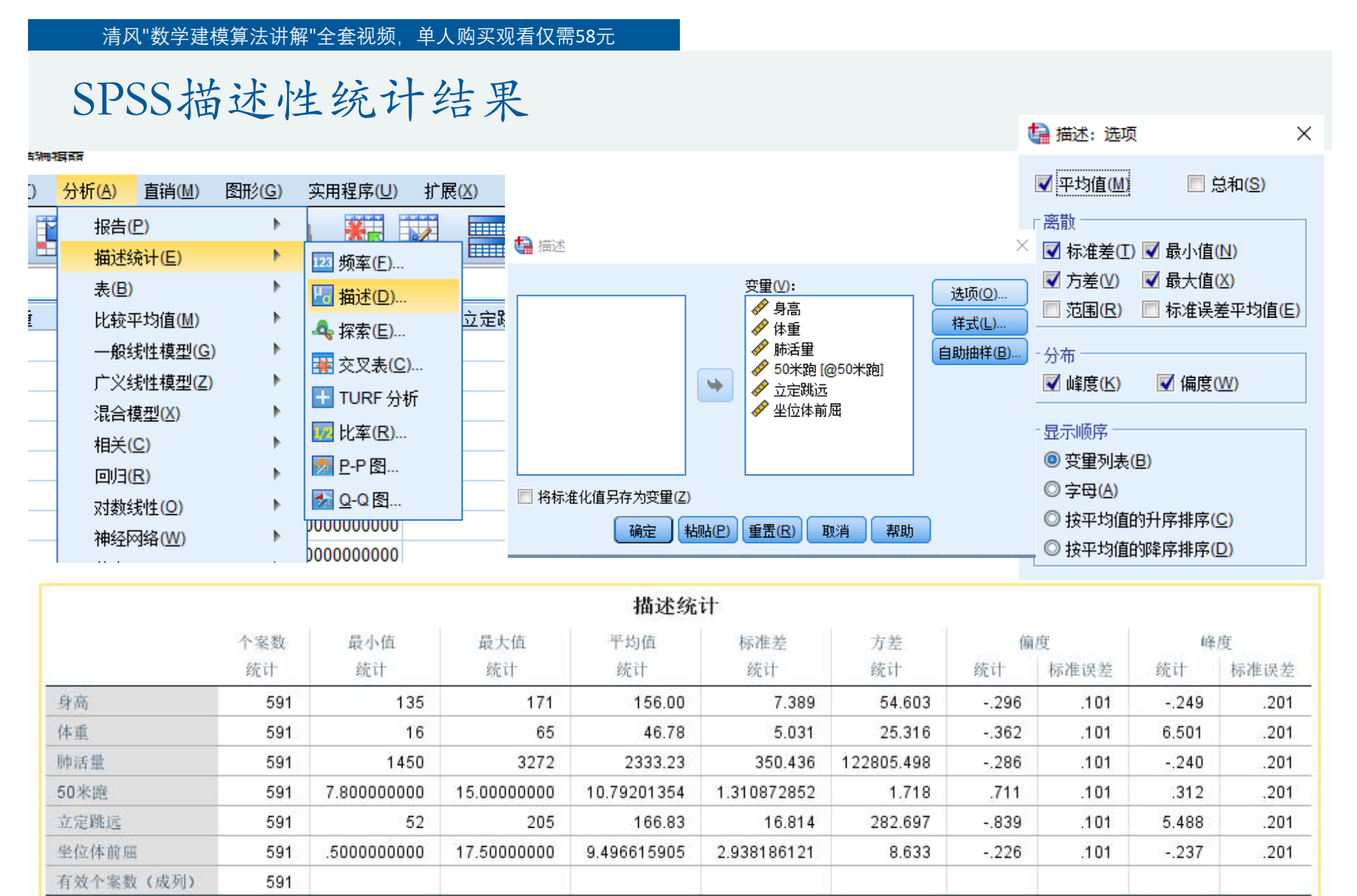The width and height of the screenshot is (1357, 896).
Task: Click the Q-Q plot icon
Action: click(322, 500)
